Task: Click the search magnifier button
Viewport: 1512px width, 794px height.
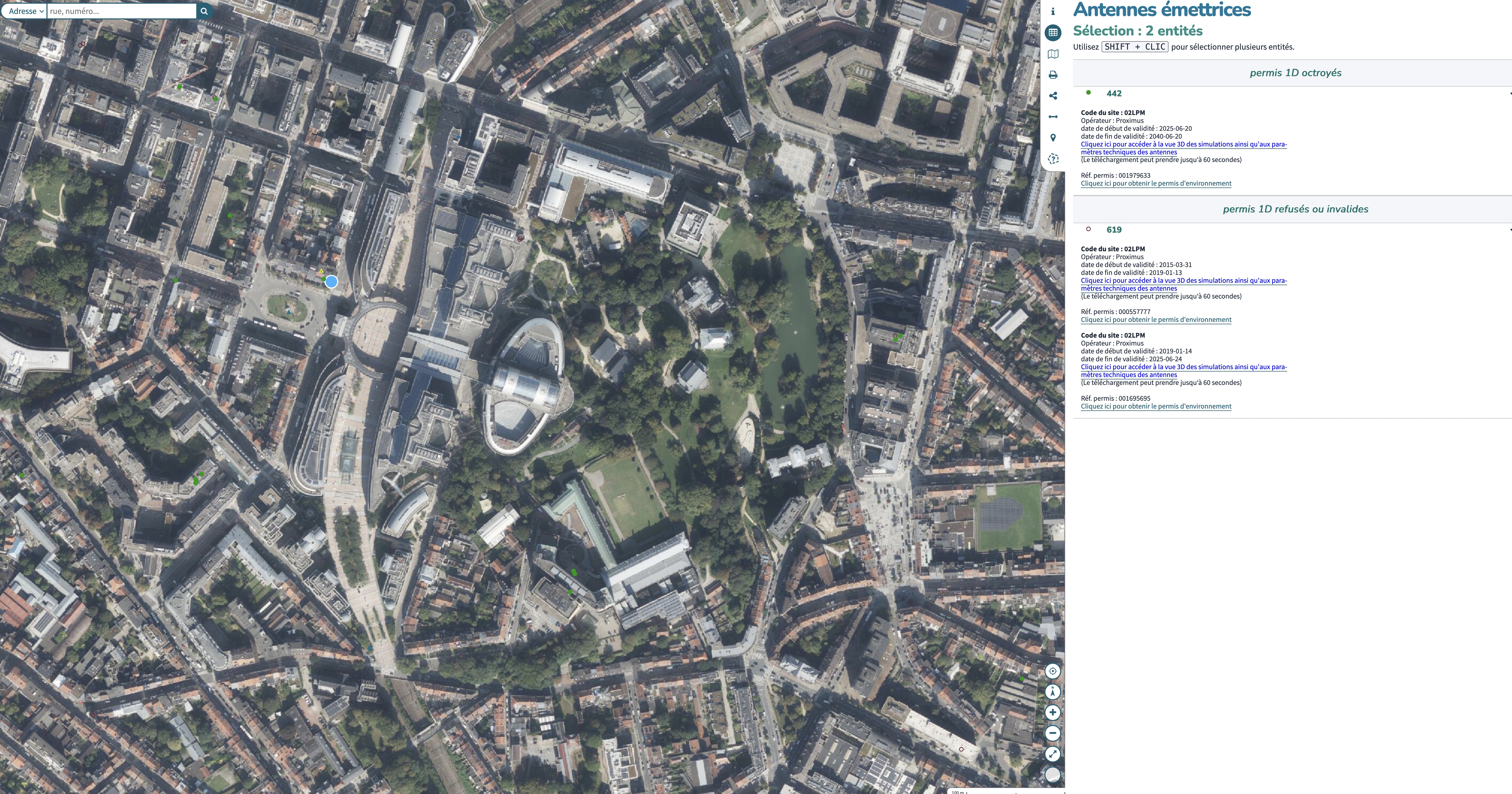Action: pos(204,11)
